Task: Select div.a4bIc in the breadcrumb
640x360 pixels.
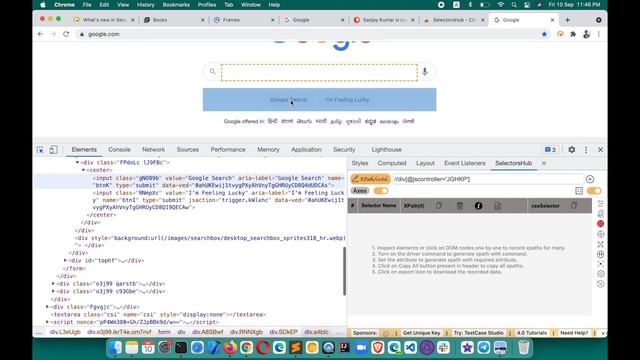Action: [x=316, y=332]
